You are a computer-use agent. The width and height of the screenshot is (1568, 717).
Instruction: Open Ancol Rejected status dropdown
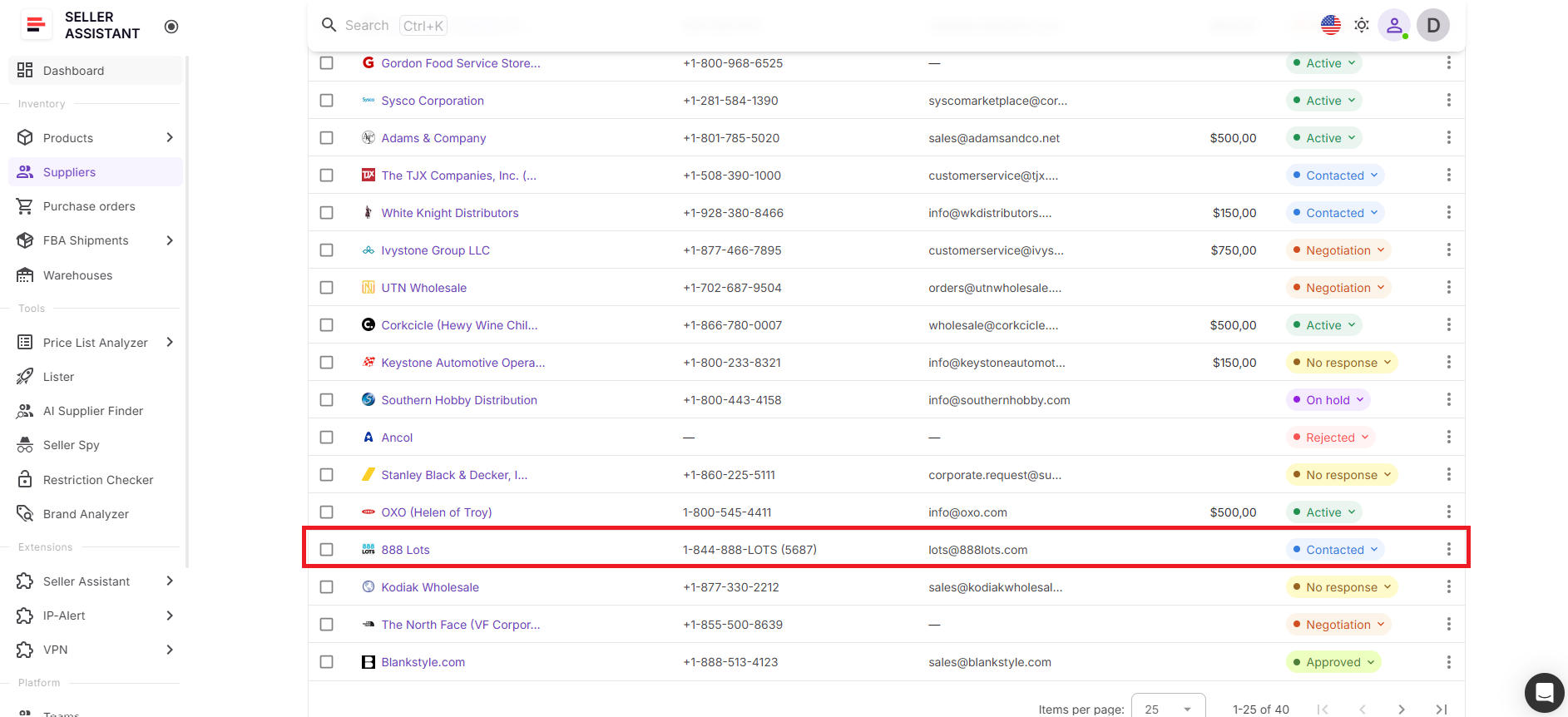pos(1331,438)
